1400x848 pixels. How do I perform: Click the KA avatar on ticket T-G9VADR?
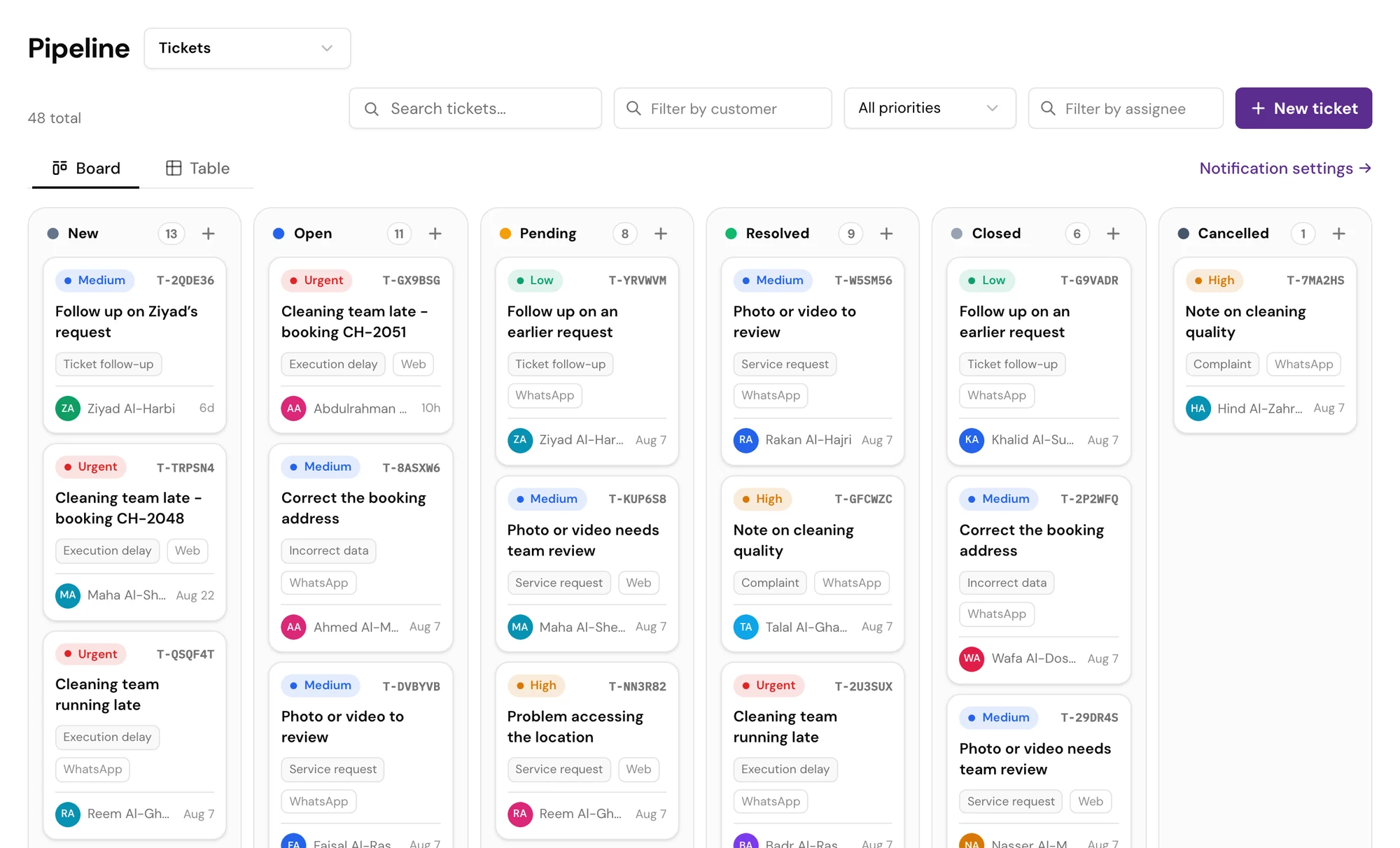pyautogui.click(x=972, y=440)
